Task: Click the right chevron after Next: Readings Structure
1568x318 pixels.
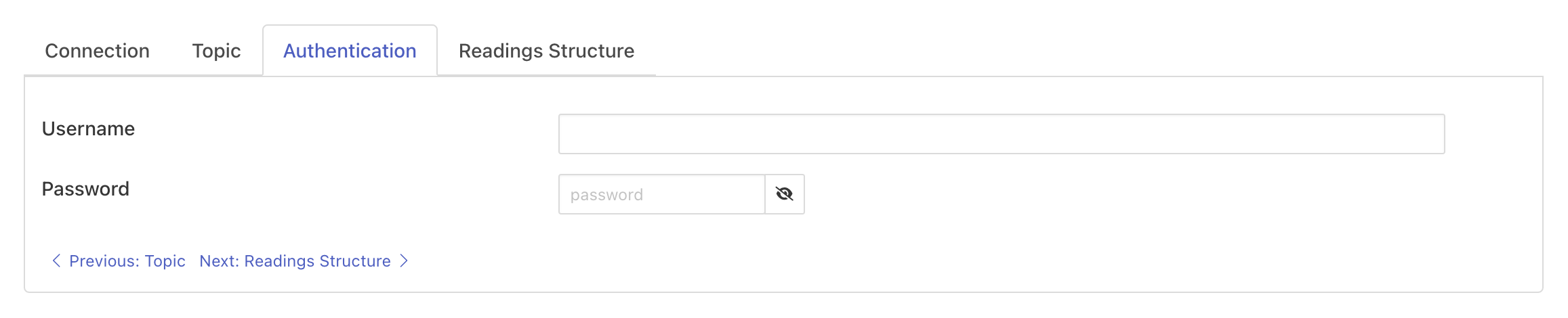Action: tap(404, 260)
